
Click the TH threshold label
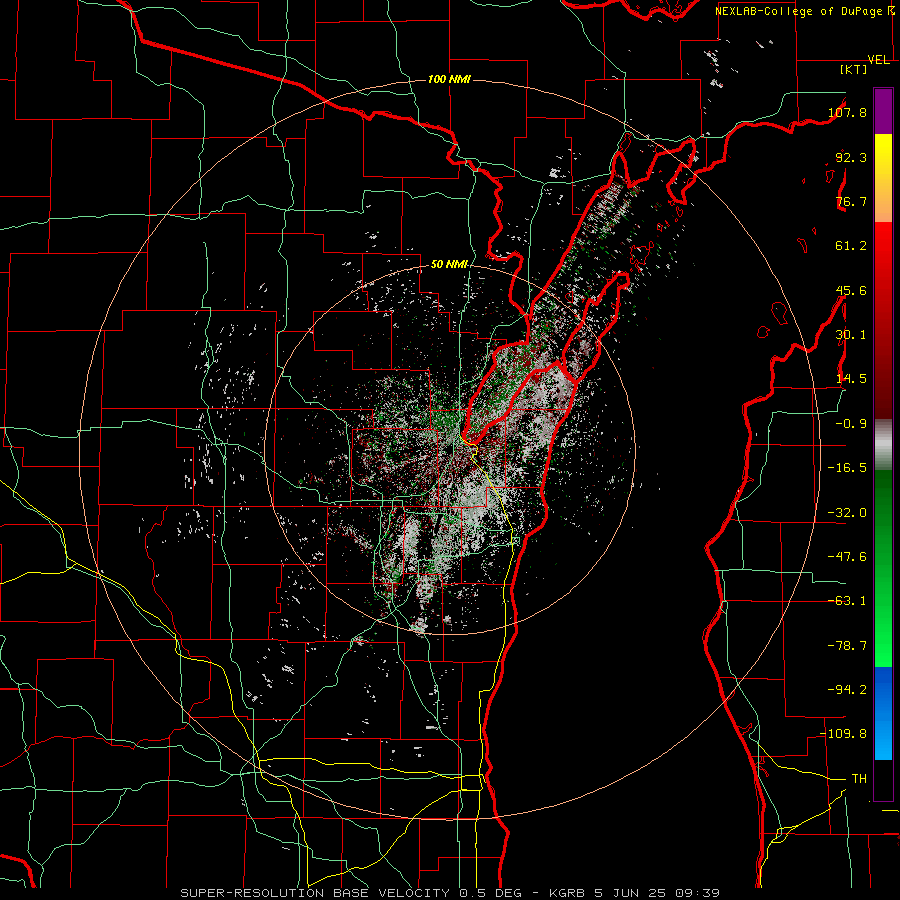point(859,779)
